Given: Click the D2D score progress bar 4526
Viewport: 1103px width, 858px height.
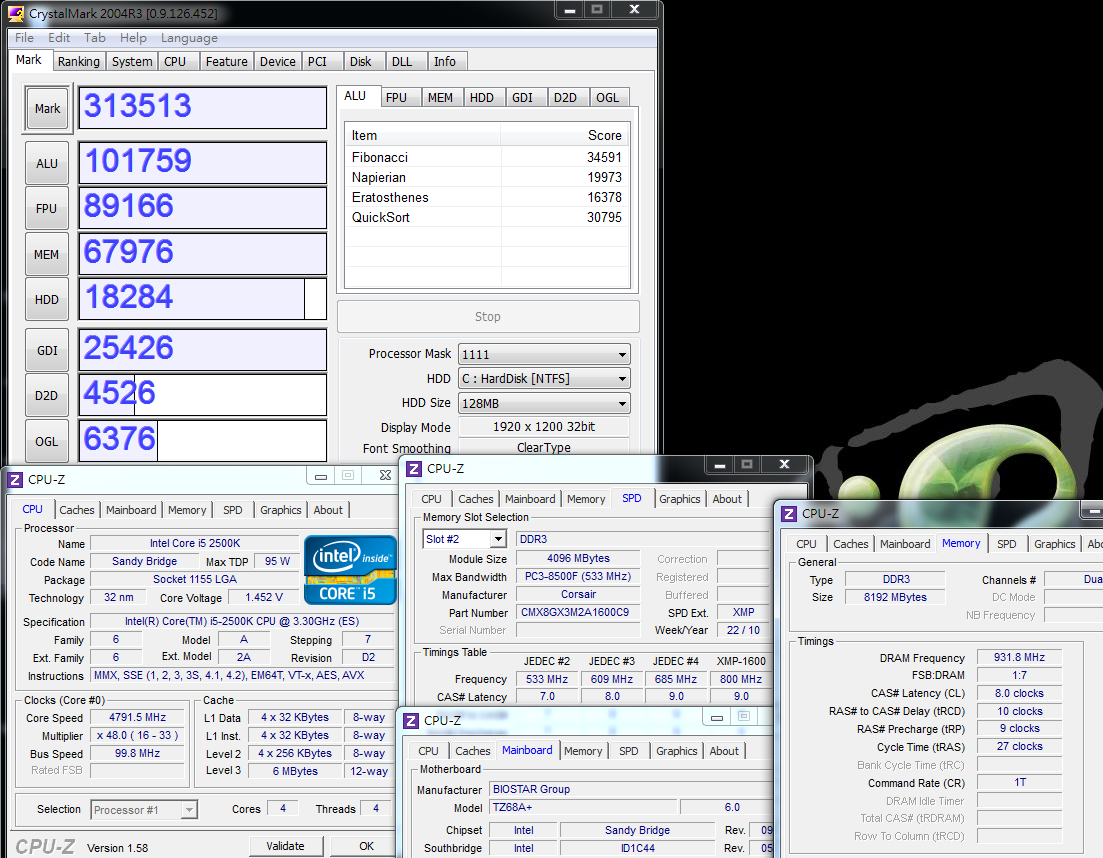Looking at the screenshot, I should 203,395.
